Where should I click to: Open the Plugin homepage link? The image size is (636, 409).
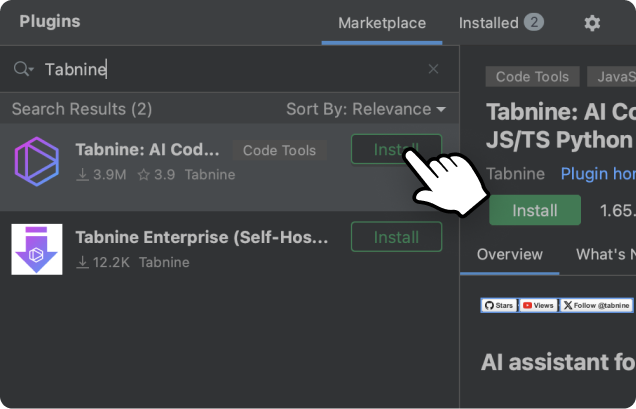(597, 174)
